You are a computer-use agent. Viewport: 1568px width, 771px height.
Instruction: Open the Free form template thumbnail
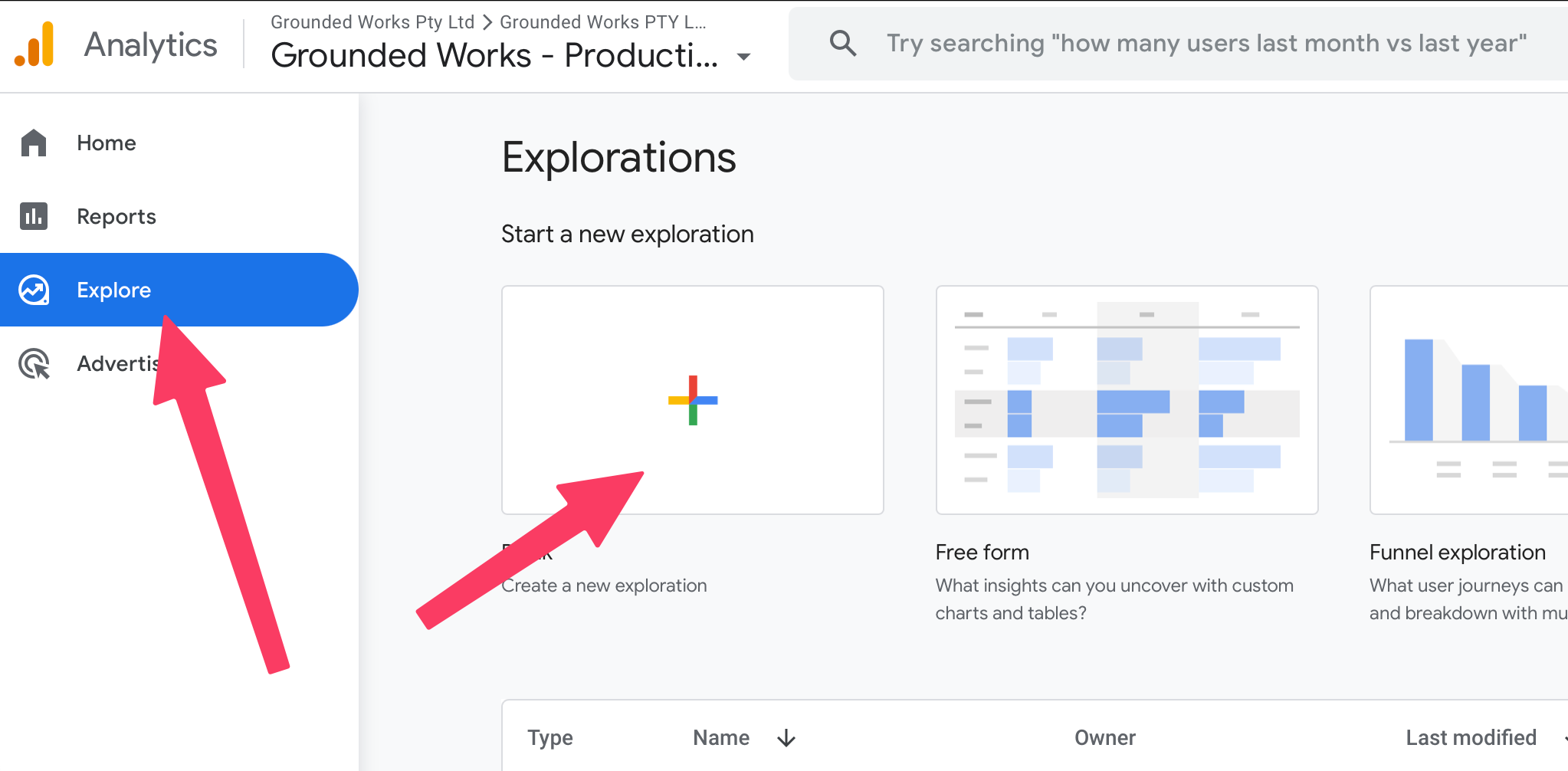point(1127,400)
